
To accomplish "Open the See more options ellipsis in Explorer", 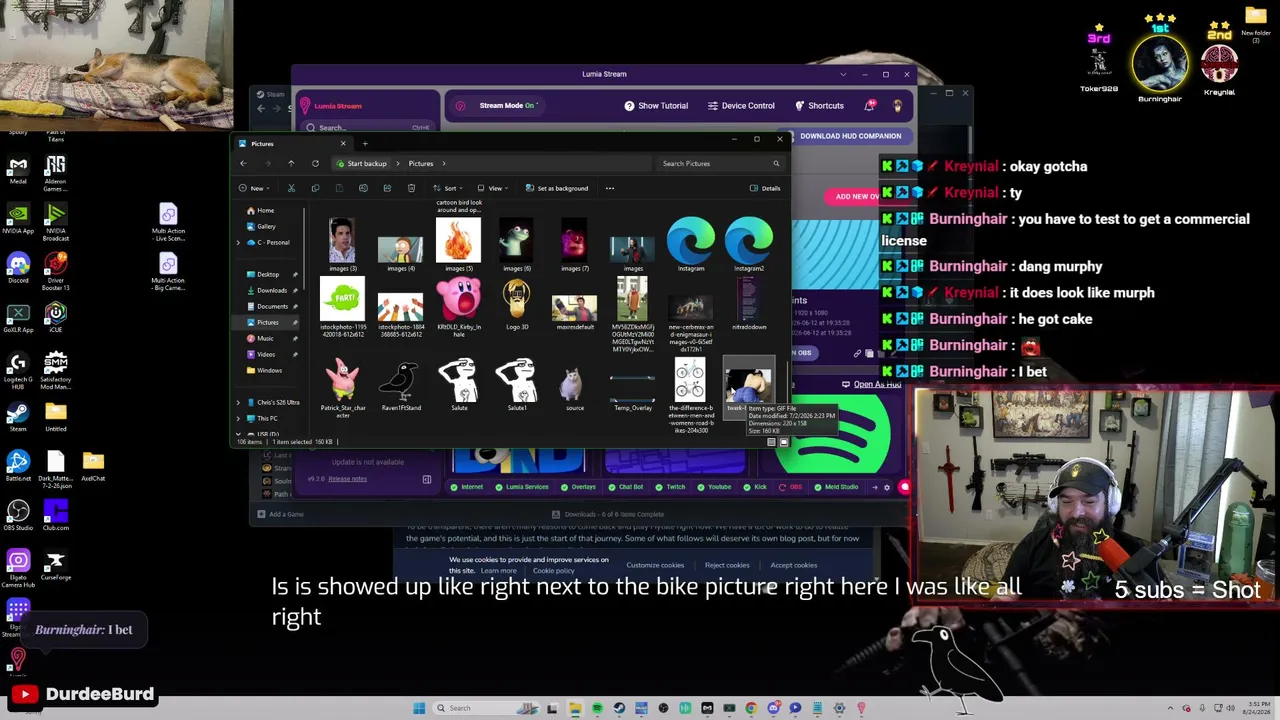I will [610, 188].
